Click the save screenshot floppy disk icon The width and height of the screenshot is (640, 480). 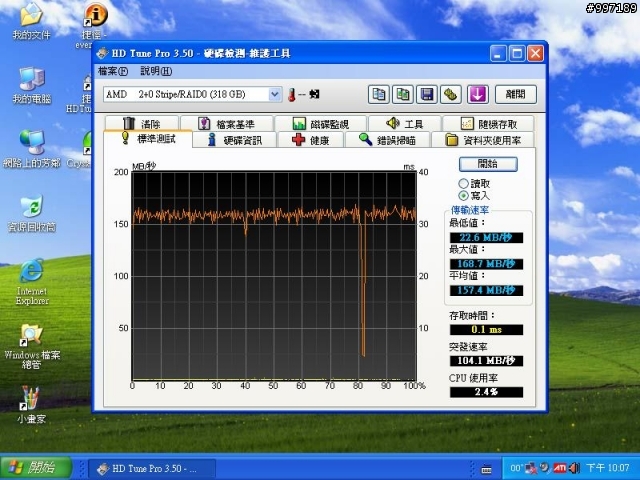(427, 94)
